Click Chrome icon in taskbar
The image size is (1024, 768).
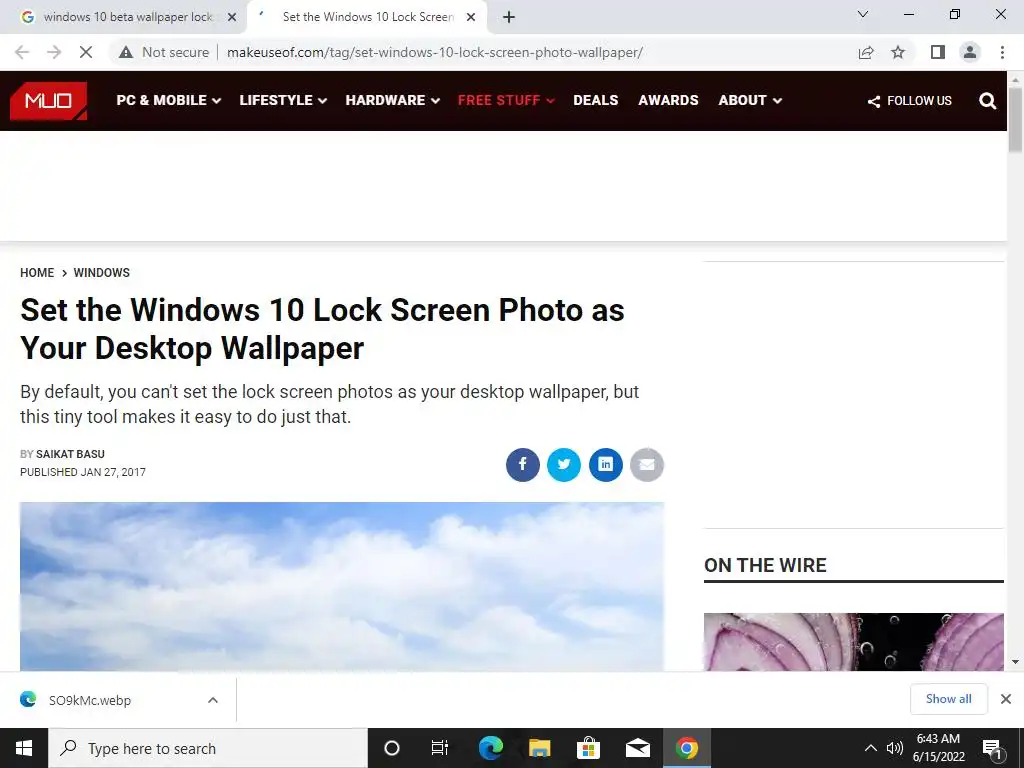(x=686, y=748)
